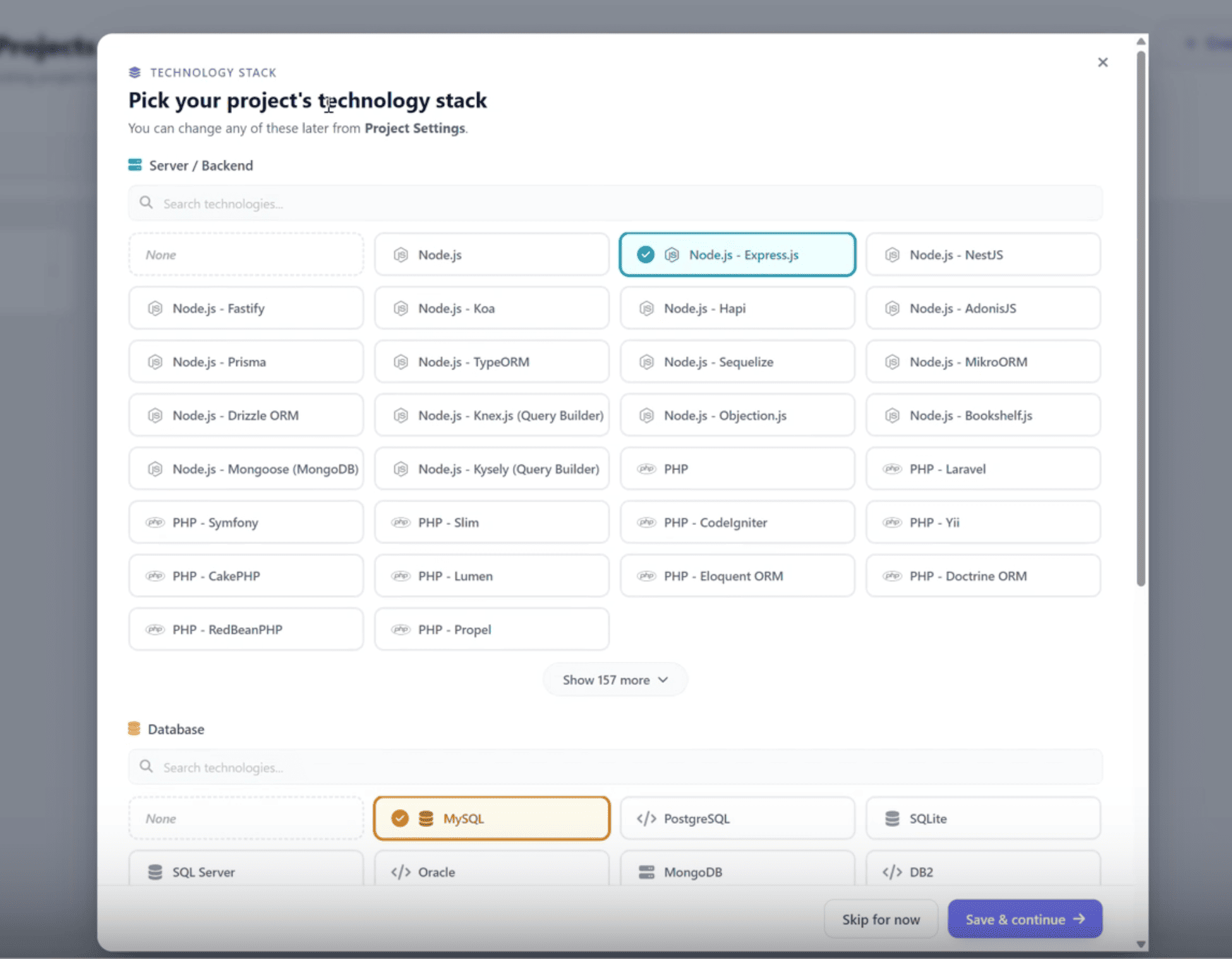Click the TECHNOLOGY STACK header label
This screenshot has height=959, width=1232.
tap(213, 72)
